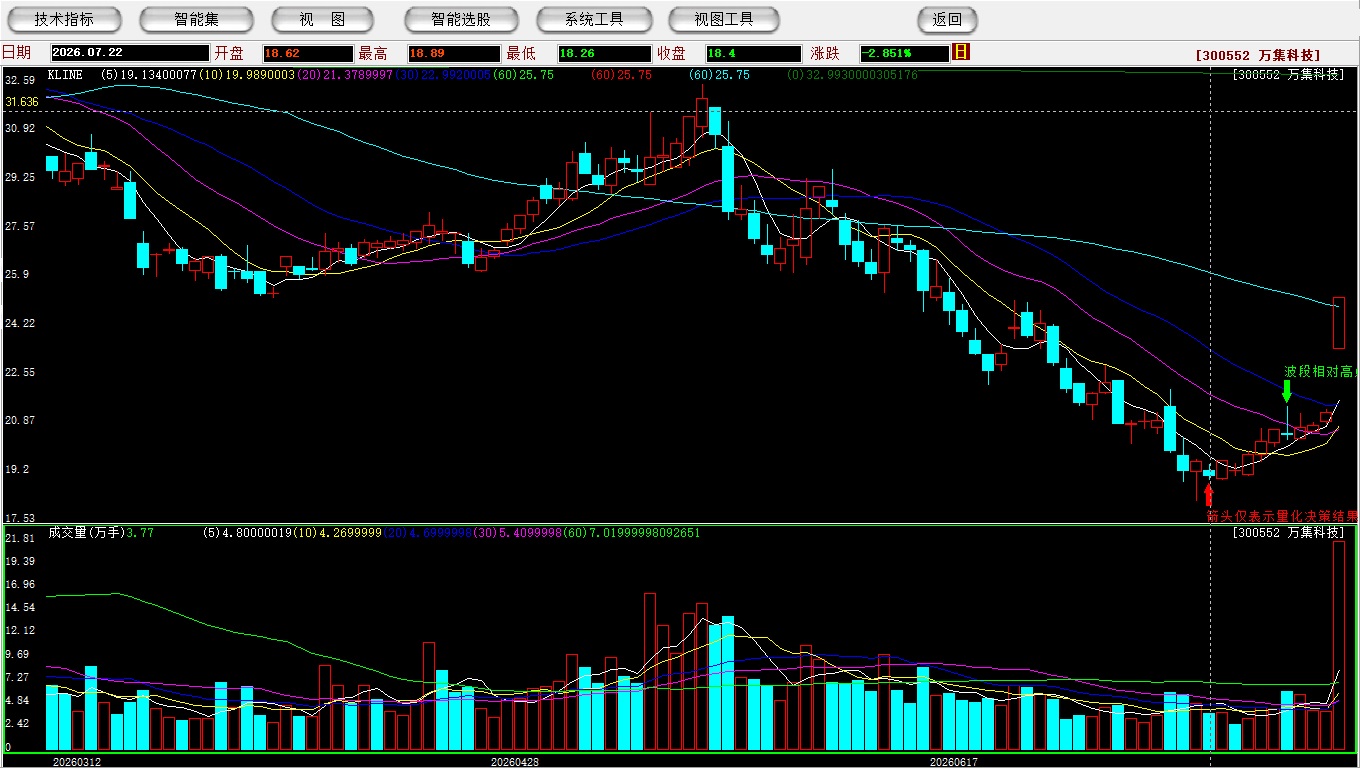Click the 31.636 price level label
Viewport: 1360px width, 768px height.
click(22, 102)
